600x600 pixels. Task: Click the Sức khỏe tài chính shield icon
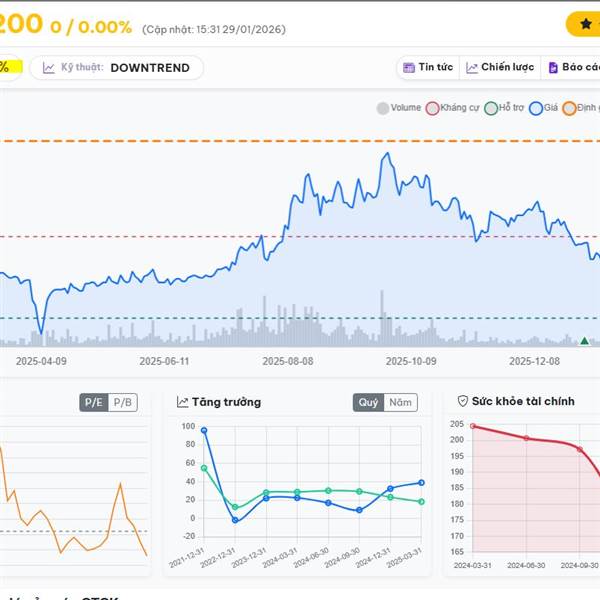click(x=463, y=401)
